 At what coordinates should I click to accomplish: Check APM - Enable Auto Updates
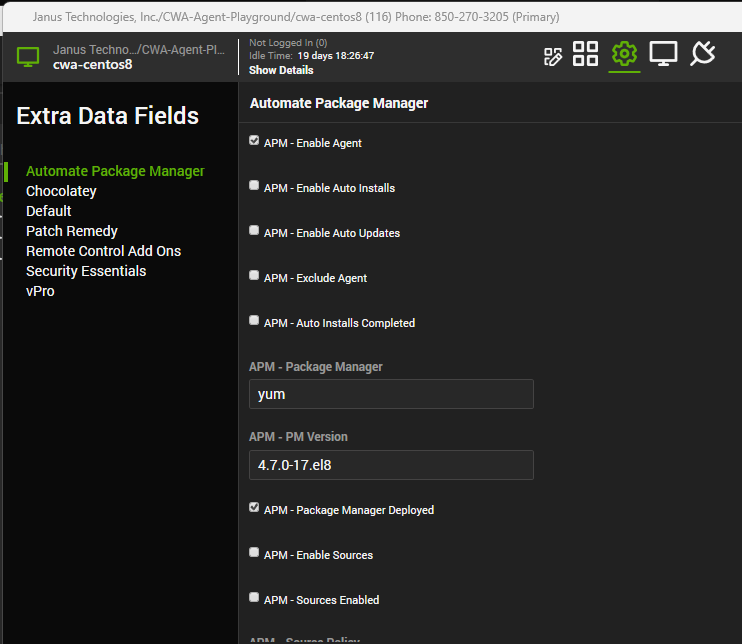pos(254,231)
